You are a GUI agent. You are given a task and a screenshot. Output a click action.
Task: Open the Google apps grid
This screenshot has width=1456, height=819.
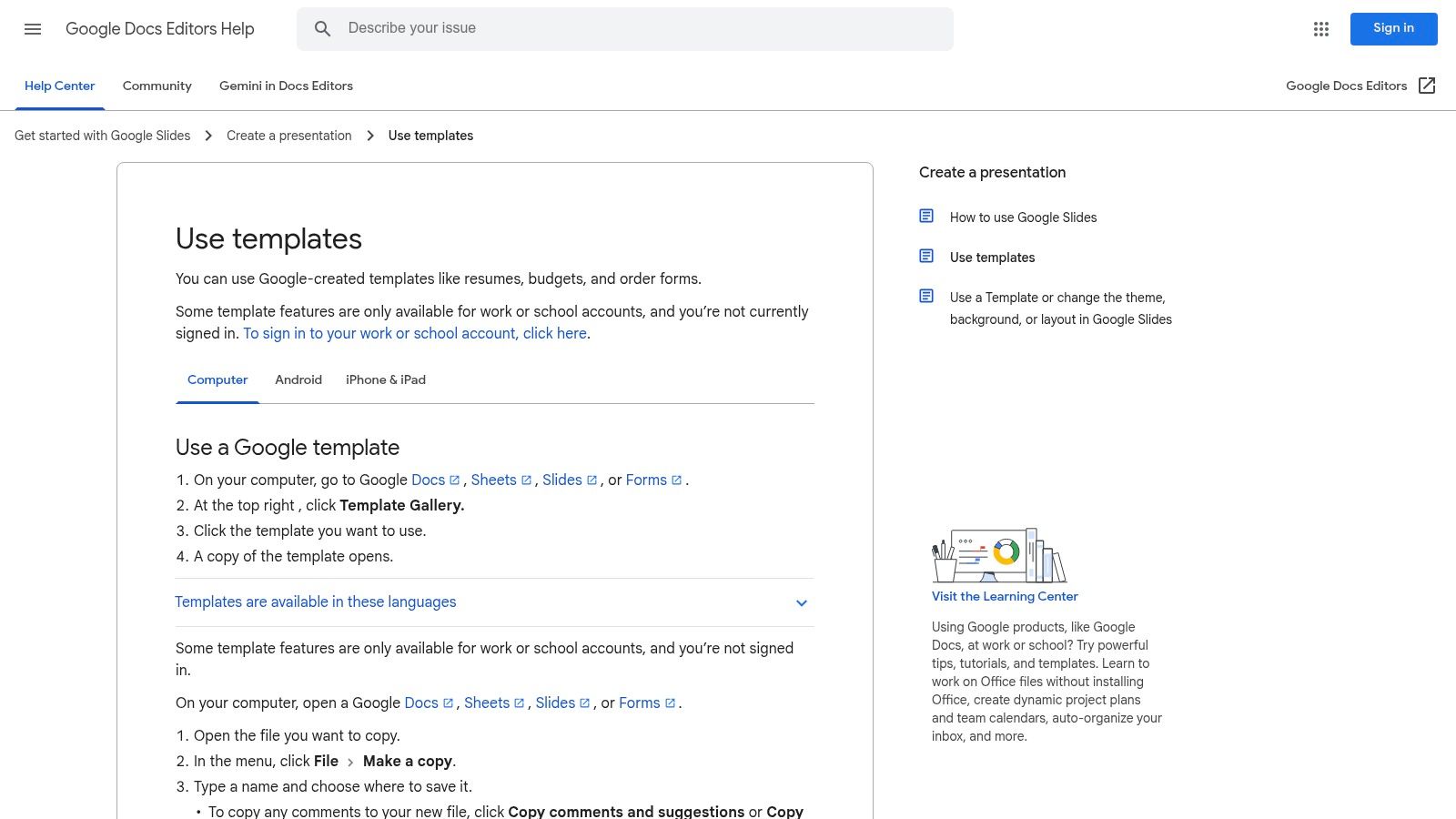point(1321,29)
